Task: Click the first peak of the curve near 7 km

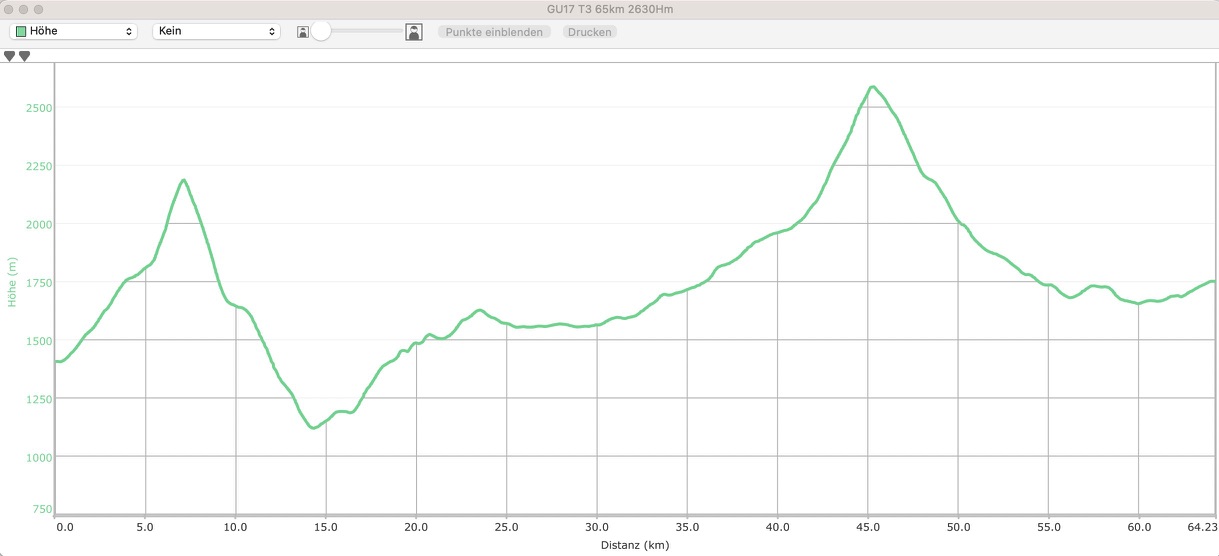Action: pos(184,180)
